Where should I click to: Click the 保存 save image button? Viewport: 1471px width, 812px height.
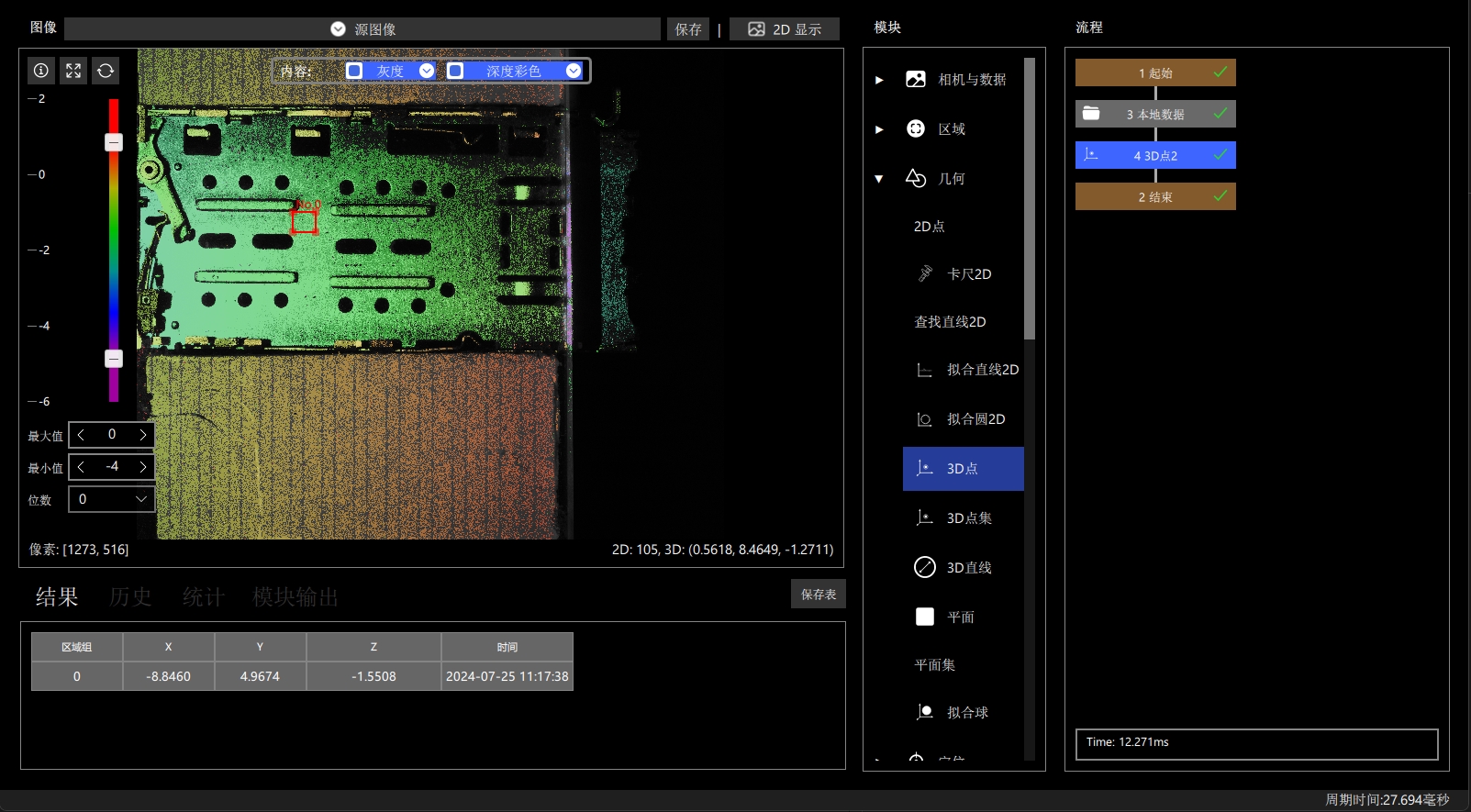pos(688,29)
